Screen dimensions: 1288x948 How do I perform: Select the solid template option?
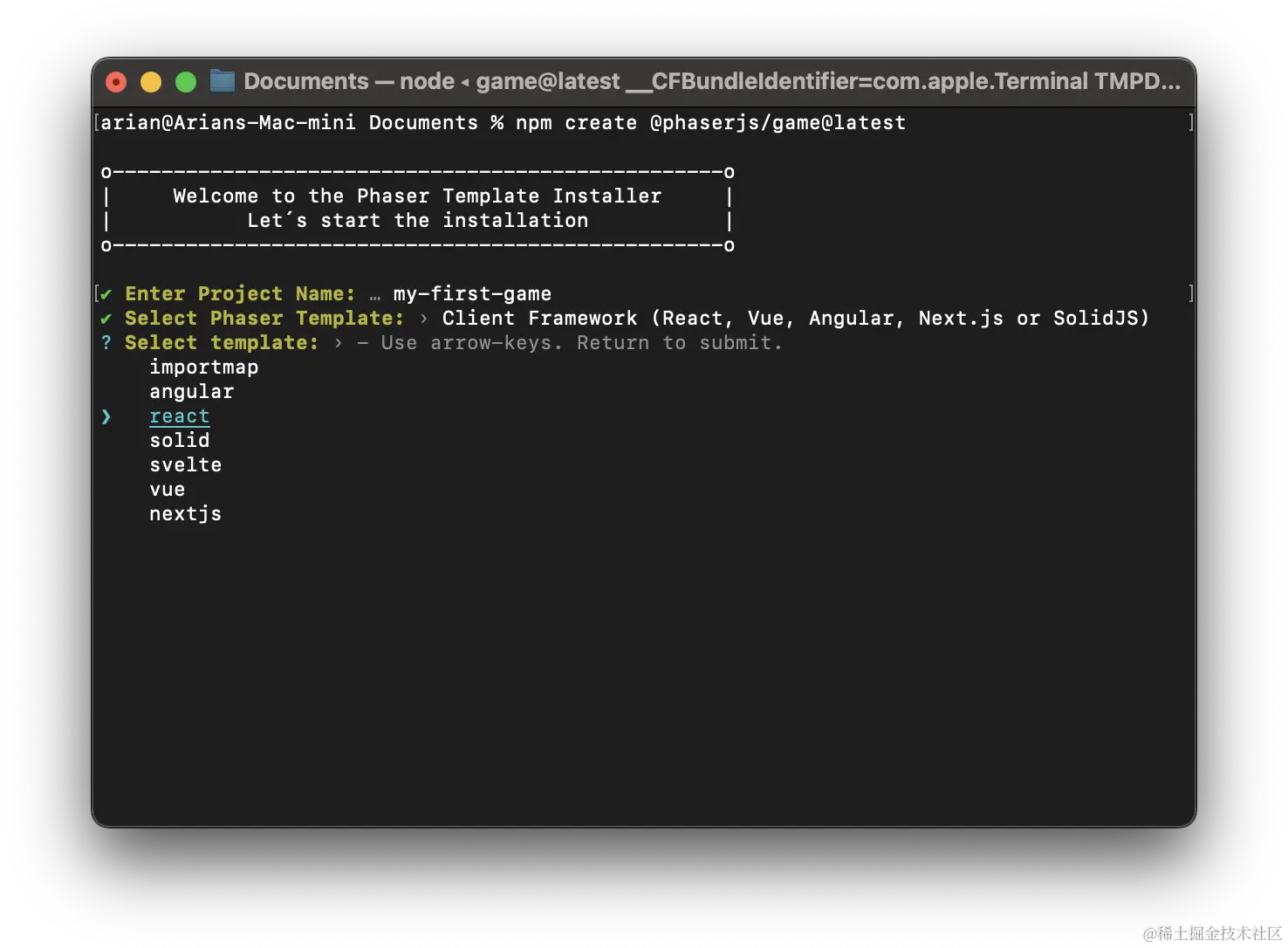coord(179,441)
